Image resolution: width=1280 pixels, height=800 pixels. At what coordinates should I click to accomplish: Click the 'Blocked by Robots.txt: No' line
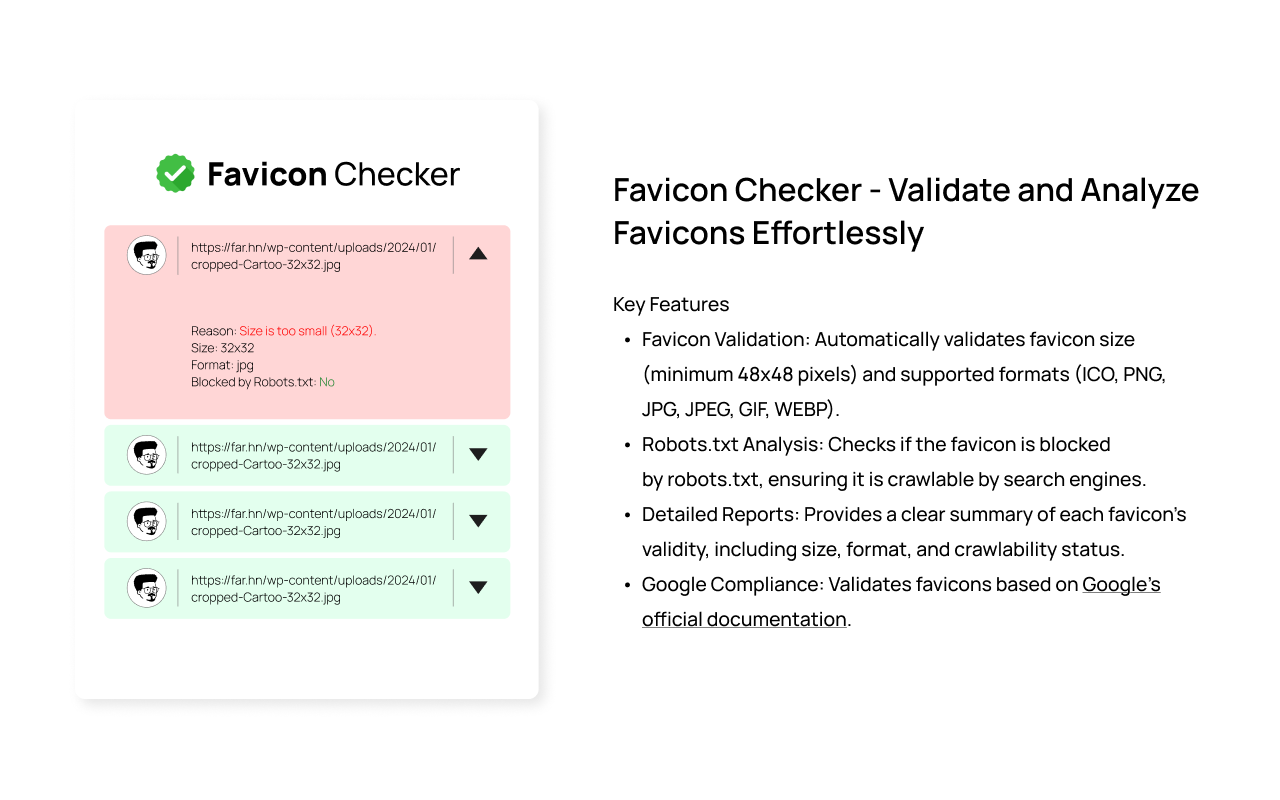[263, 382]
